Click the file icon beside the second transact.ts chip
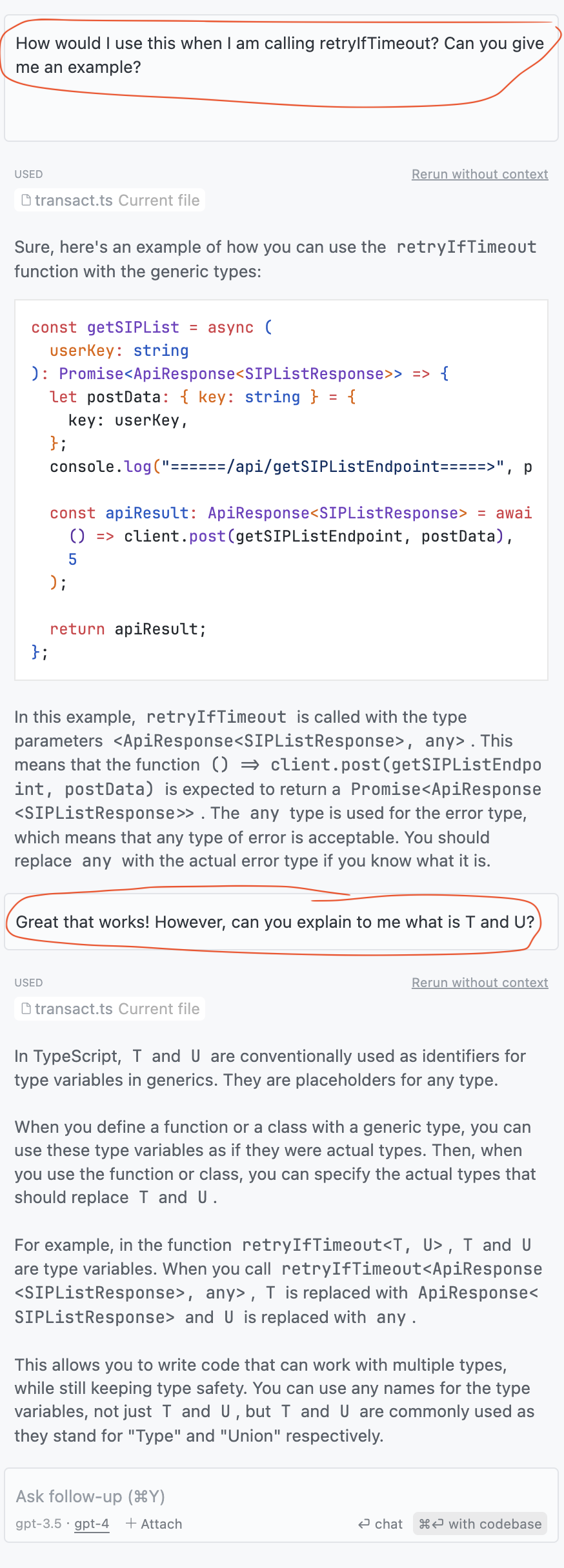Screen dimensions: 564x1568 (26, 1008)
